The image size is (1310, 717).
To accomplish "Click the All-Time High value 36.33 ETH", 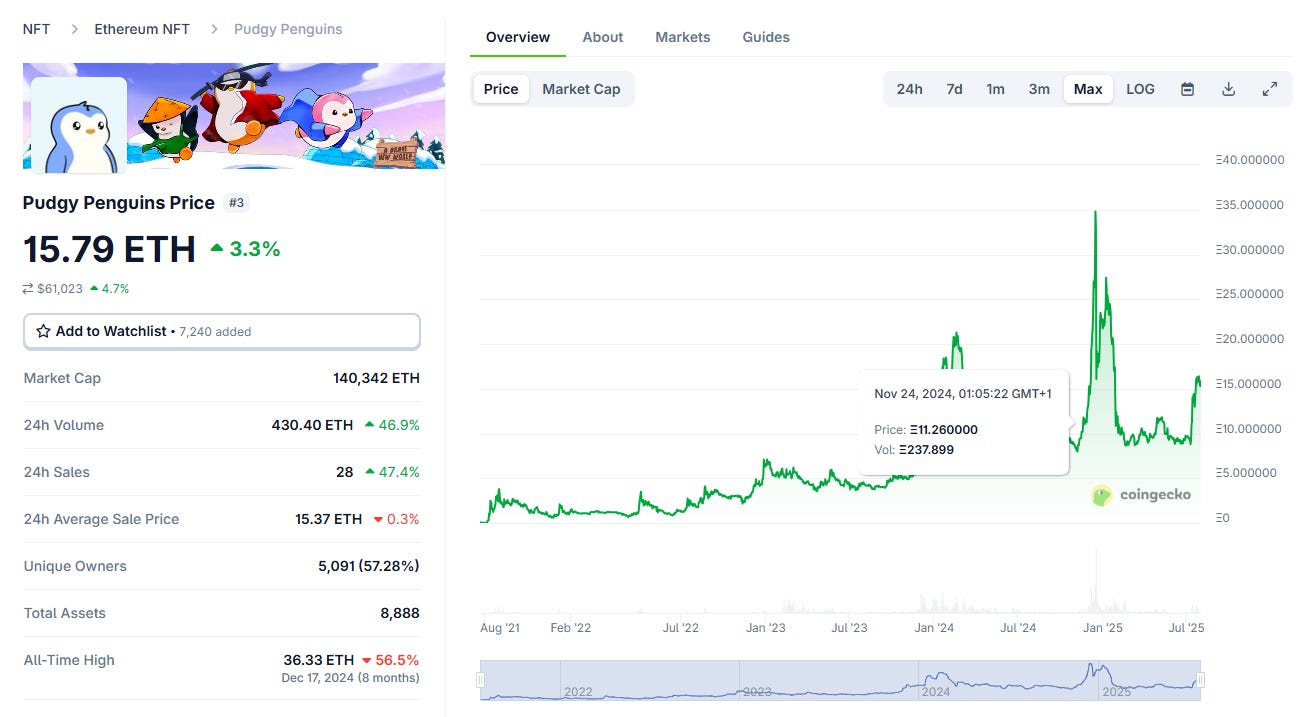I will coord(319,660).
